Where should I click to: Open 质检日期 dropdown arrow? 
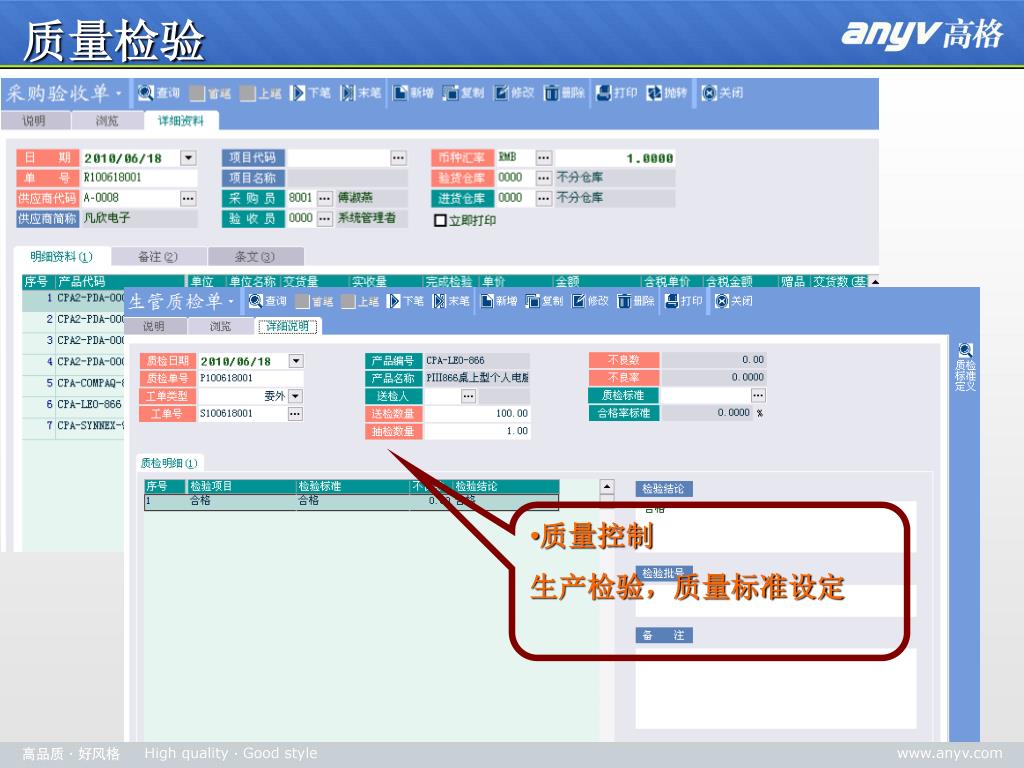click(296, 361)
